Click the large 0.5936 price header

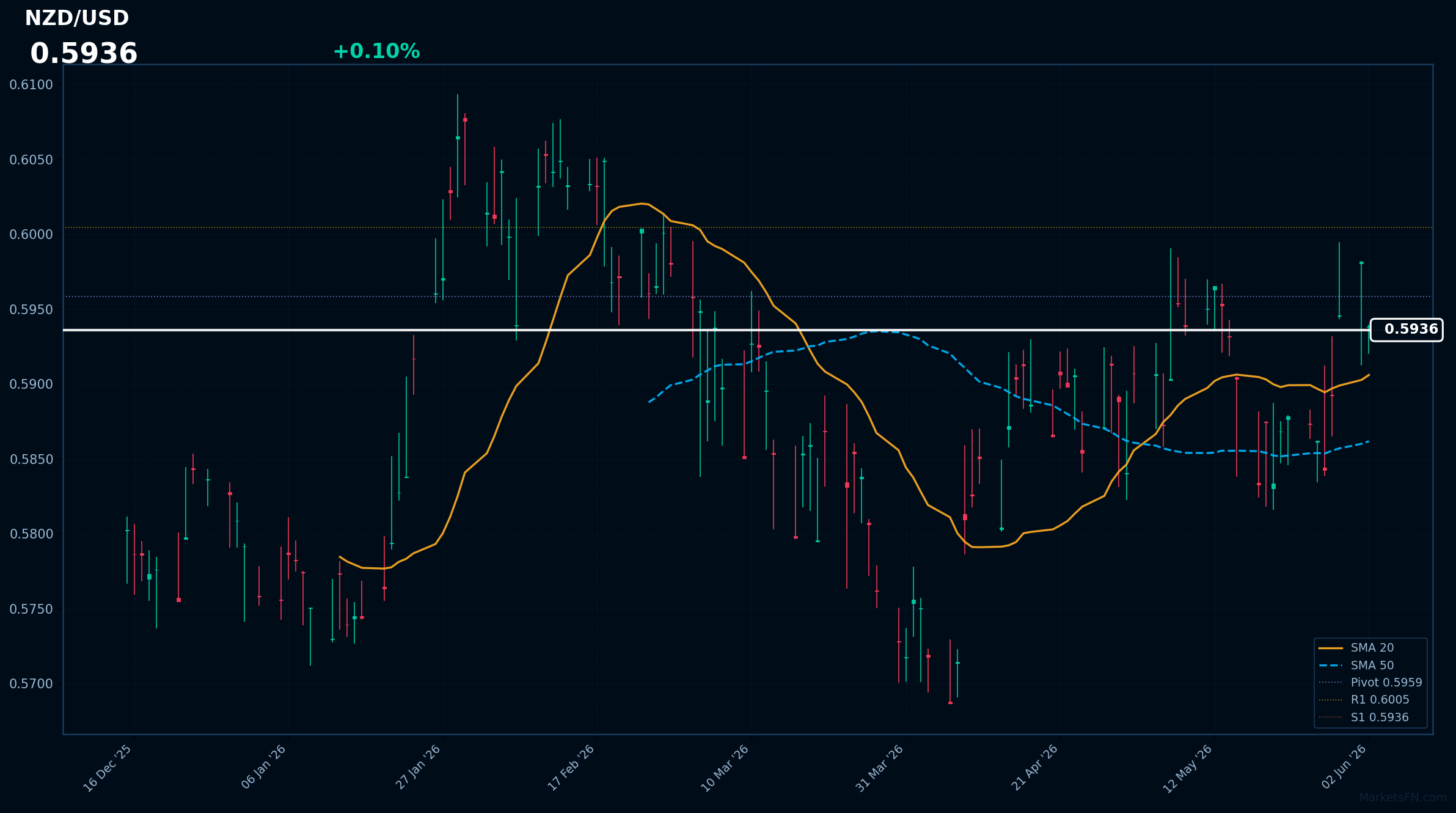84,54
